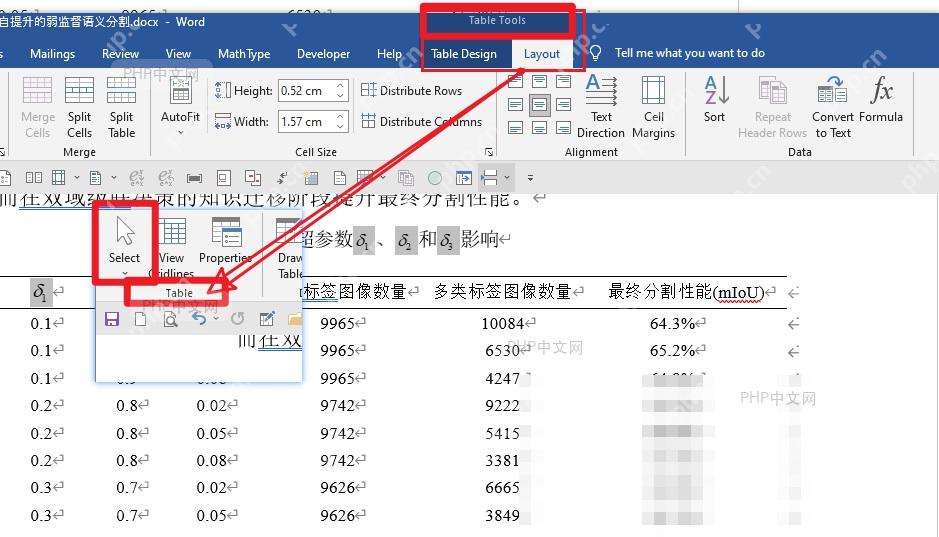Click Tell me what you want to do
Viewport: 939px width, 537px height.
690,53
